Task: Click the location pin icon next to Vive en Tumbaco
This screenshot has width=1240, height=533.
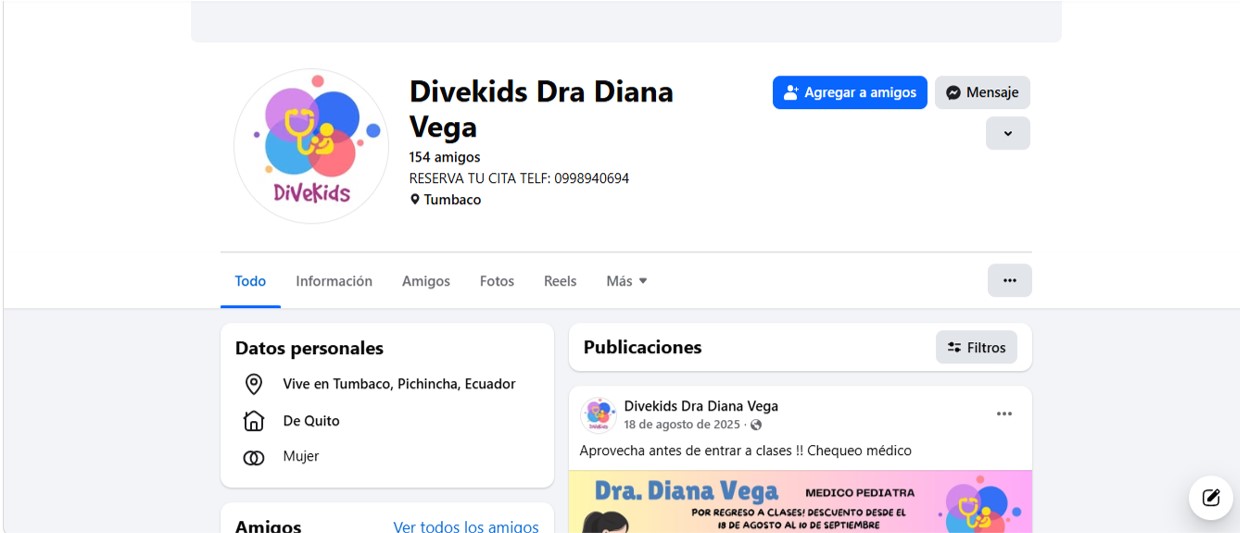Action: pyautogui.click(x=254, y=384)
